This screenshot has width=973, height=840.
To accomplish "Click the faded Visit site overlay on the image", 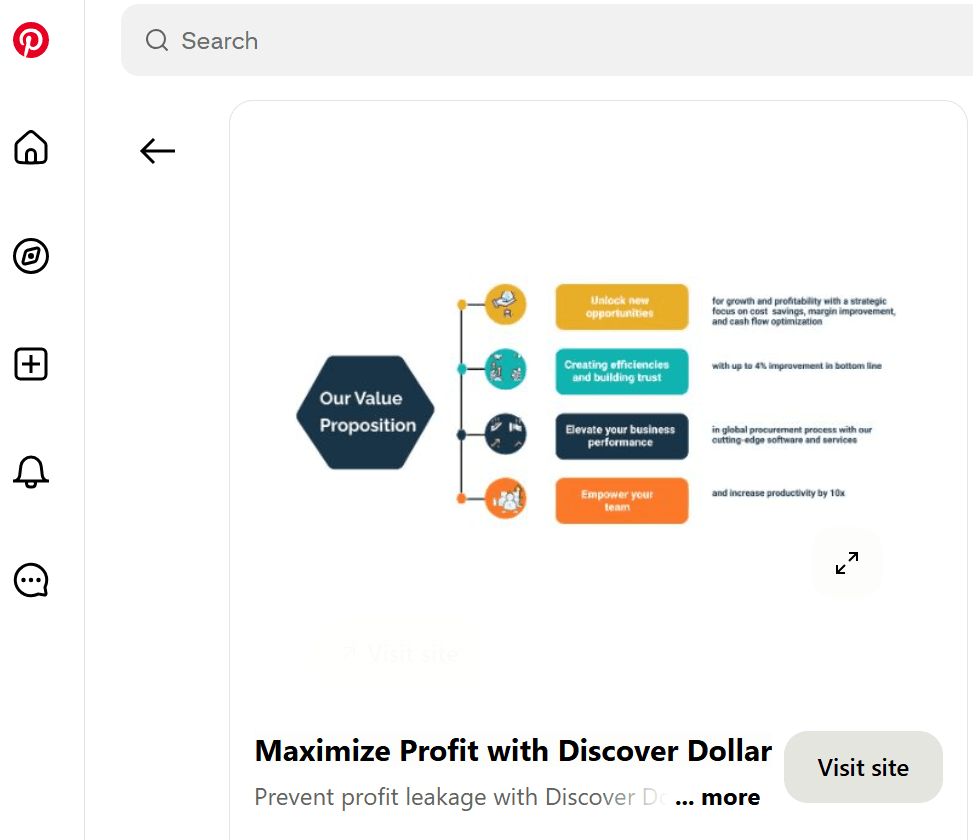I will click(398, 653).
